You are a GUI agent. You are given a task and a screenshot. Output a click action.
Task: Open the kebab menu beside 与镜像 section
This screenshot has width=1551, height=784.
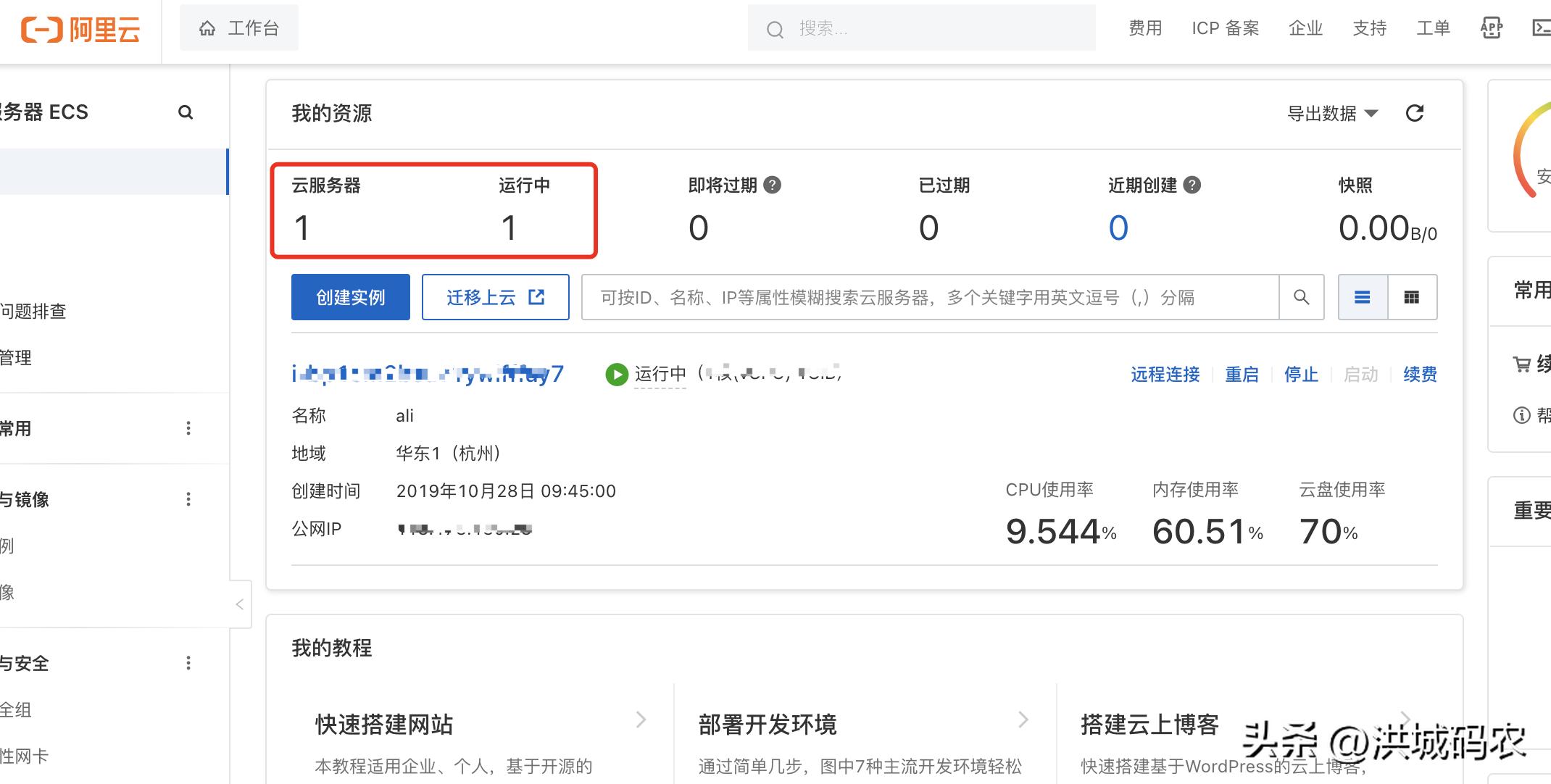click(x=188, y=499)
